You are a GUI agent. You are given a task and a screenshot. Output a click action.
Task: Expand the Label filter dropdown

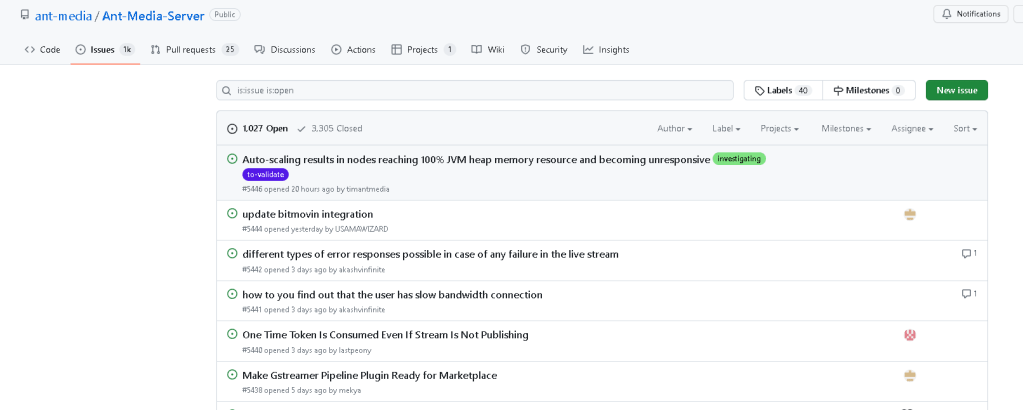click(x=726, y=129)
